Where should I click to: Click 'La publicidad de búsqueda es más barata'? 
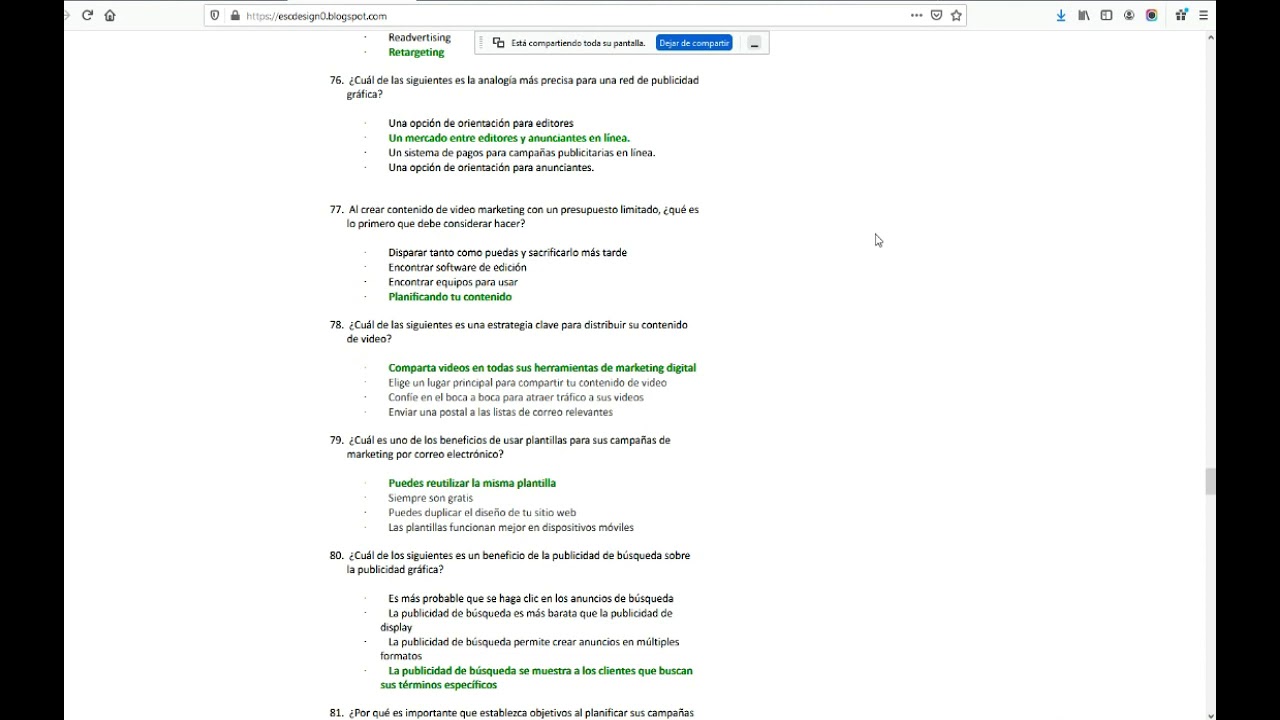click(526, 620)
